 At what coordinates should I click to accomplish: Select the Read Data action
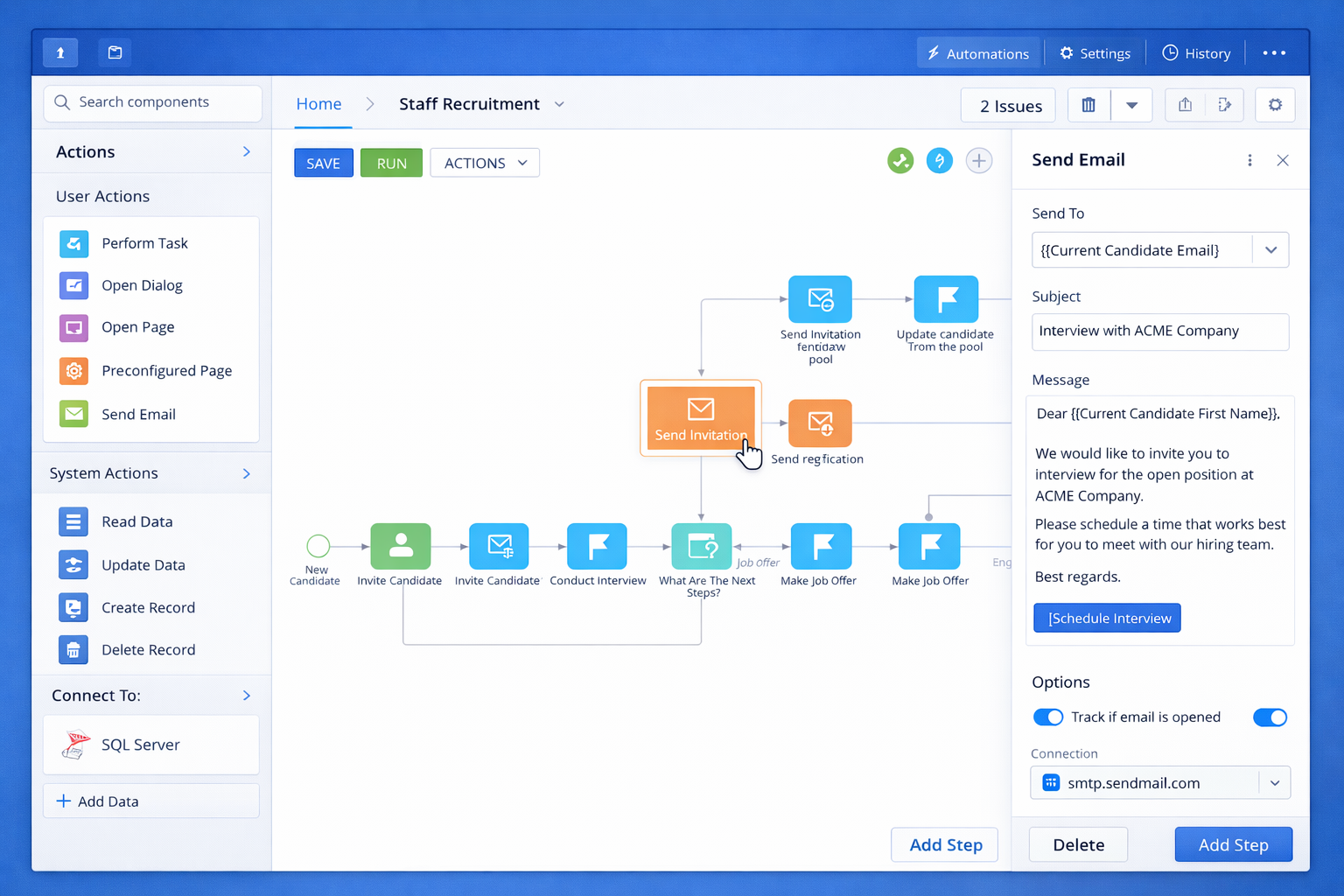tap(151, 521)
